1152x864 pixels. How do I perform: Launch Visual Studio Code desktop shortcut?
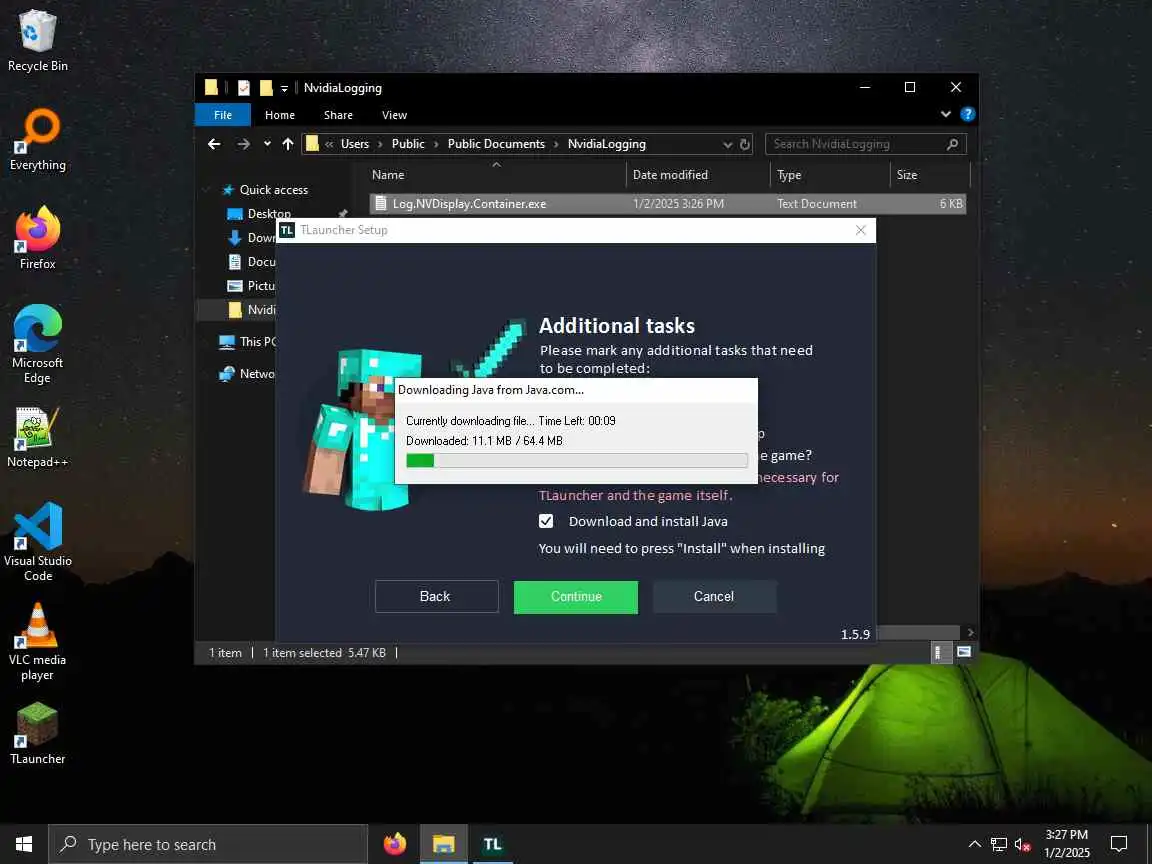(37, 542)
